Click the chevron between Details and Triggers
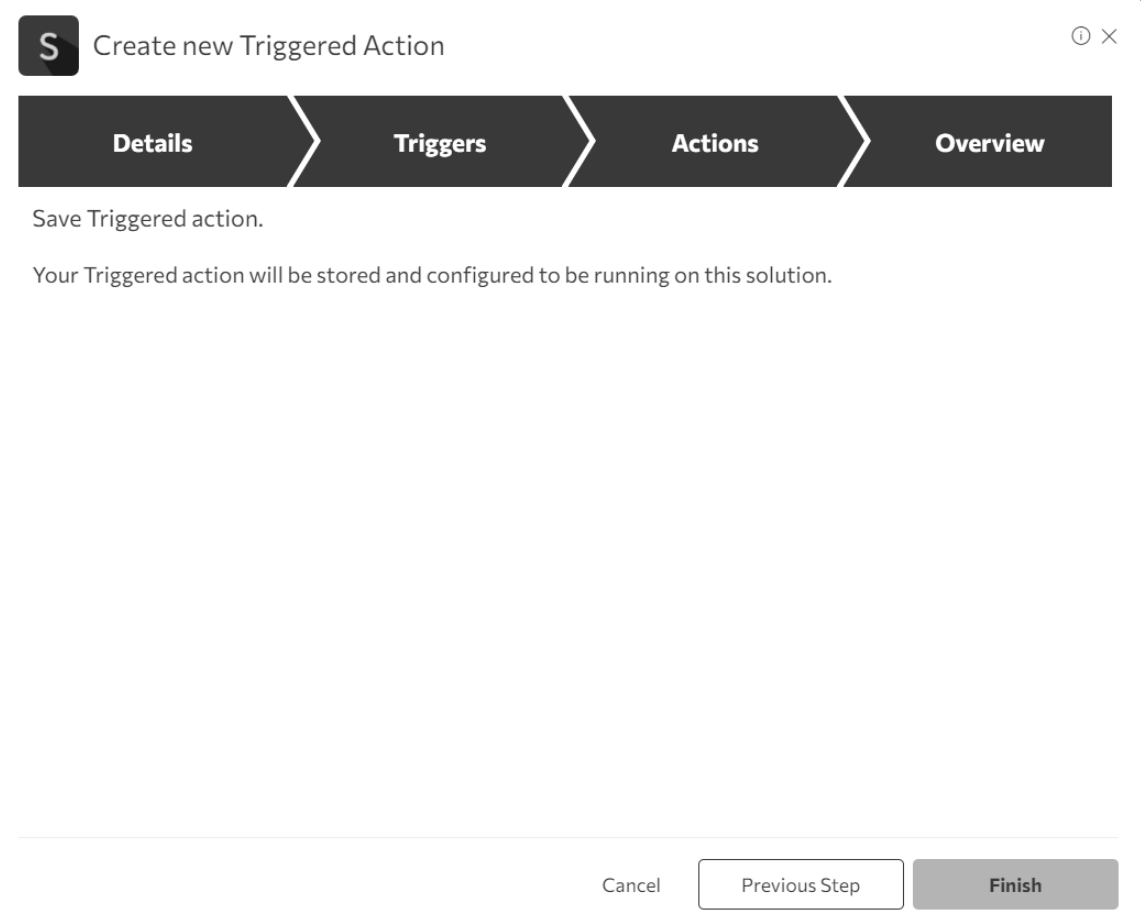The height and width of the screenshot is (919, 1141). [x=304, y=142]
